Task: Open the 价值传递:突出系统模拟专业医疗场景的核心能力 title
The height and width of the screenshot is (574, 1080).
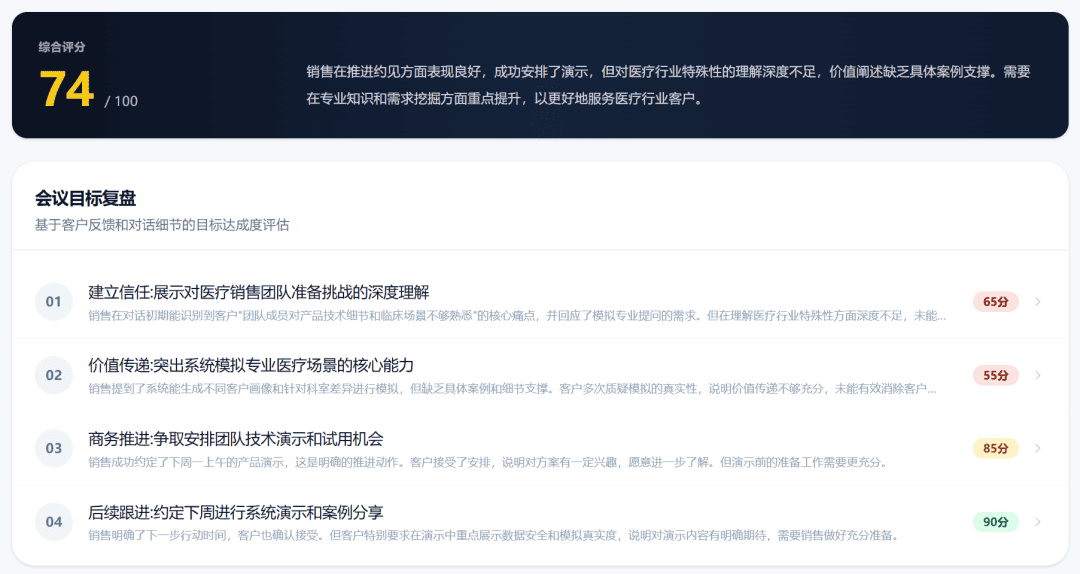Action: pos(251,365)
